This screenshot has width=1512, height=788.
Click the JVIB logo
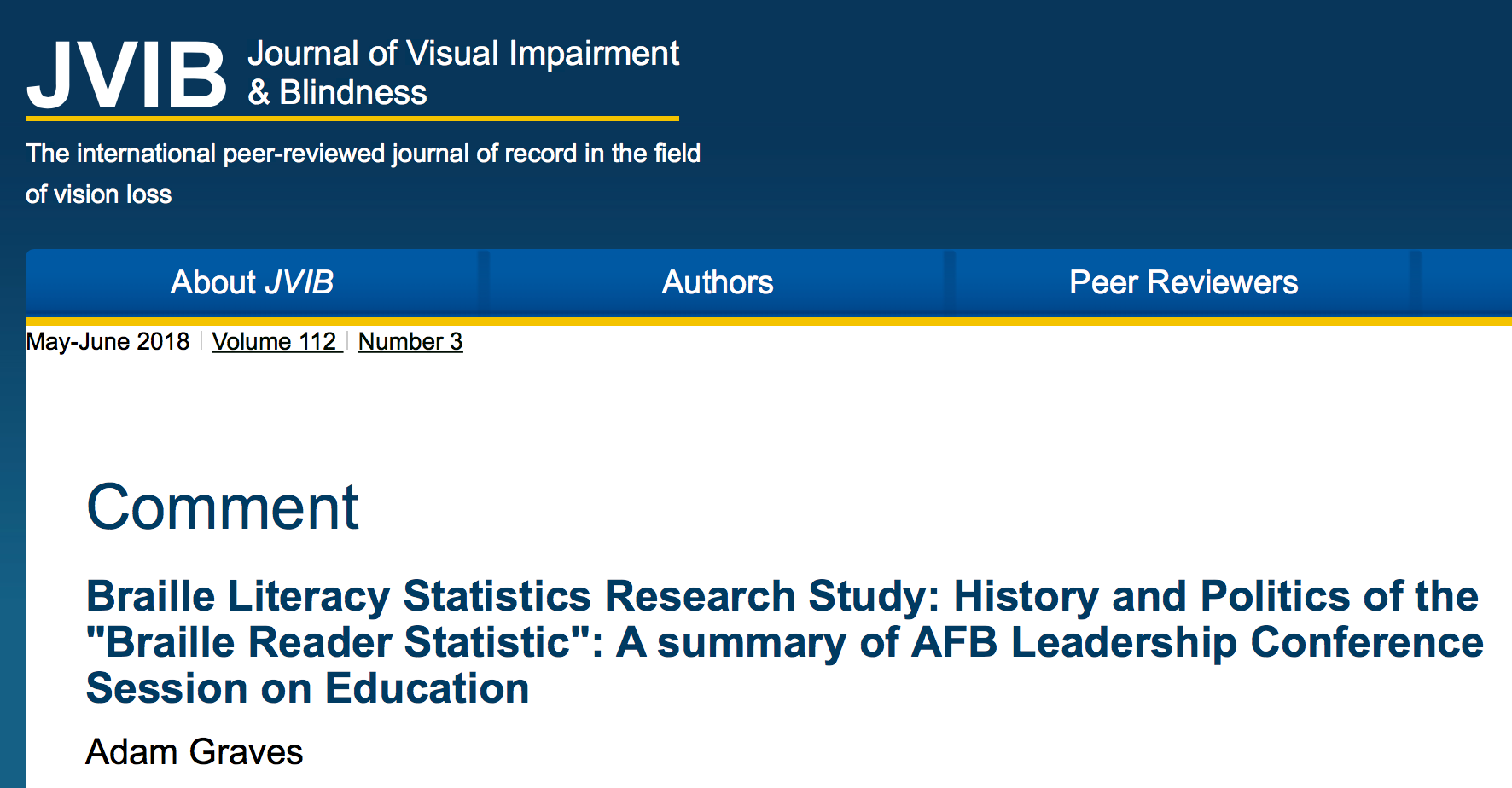point(127,75)
